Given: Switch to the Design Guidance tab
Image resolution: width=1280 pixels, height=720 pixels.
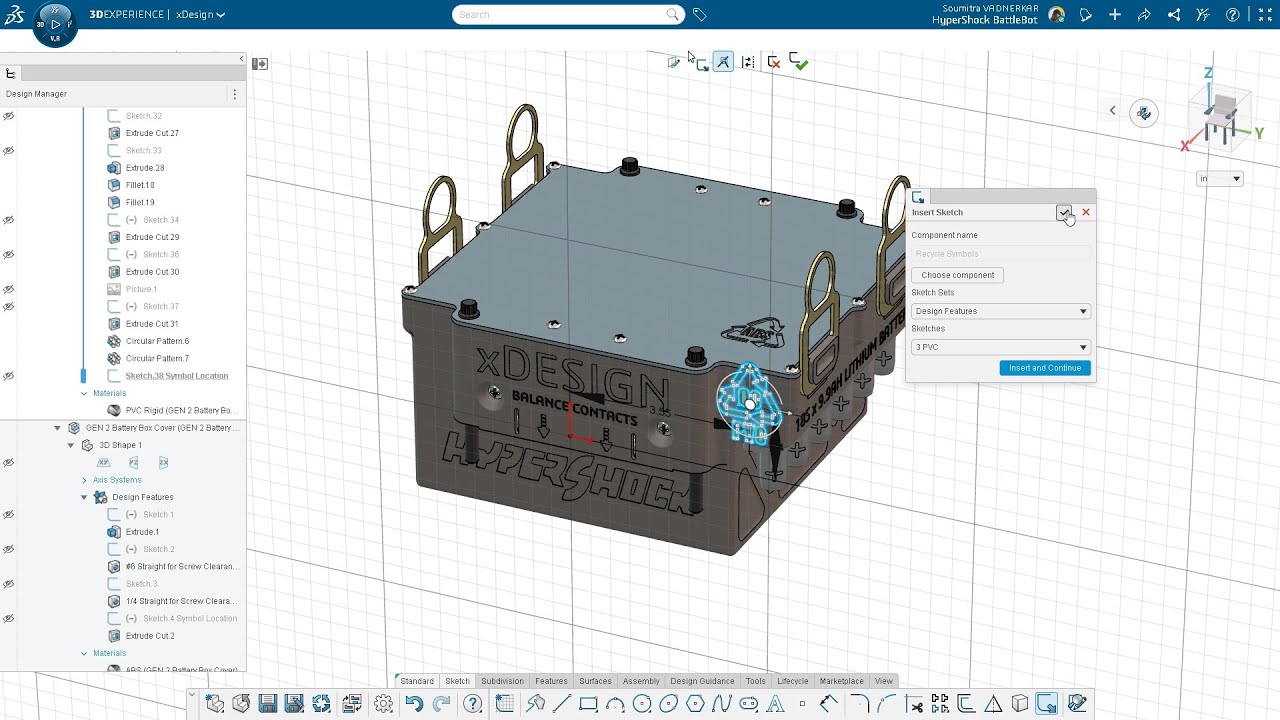Looking at the screenshot, I should pos(702,681).
